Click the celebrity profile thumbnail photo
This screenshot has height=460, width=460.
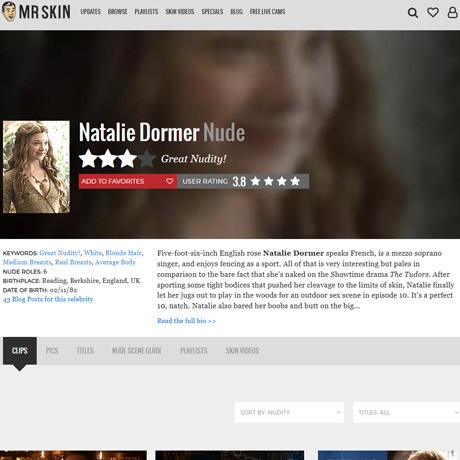click(36, 167)
